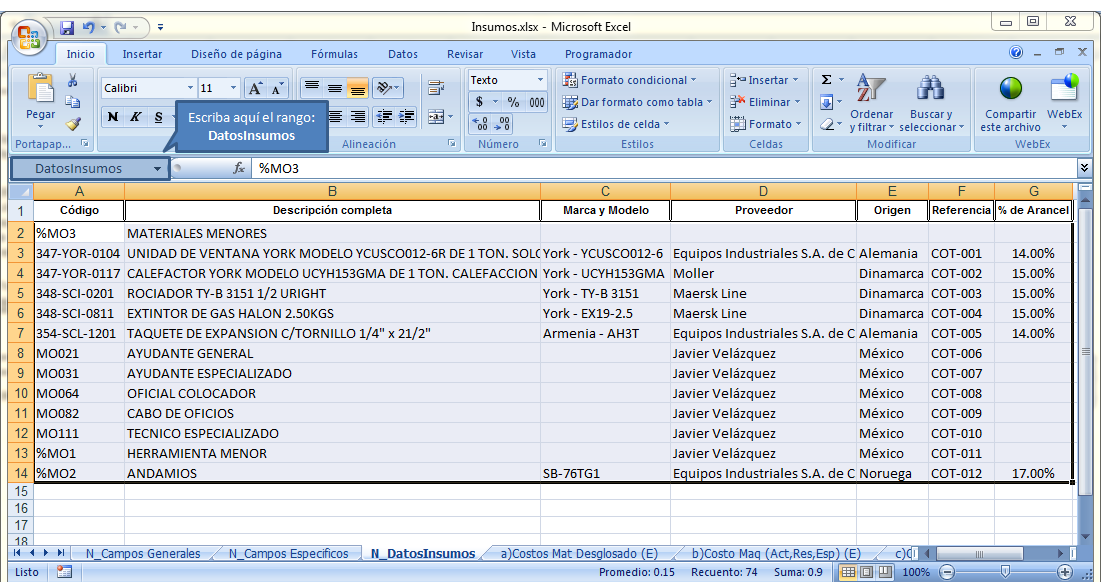Image resolution: width=1101 pixels, height=582 pixels.
Task: Click Fill down arrow icon
Action: pos(826,102)
